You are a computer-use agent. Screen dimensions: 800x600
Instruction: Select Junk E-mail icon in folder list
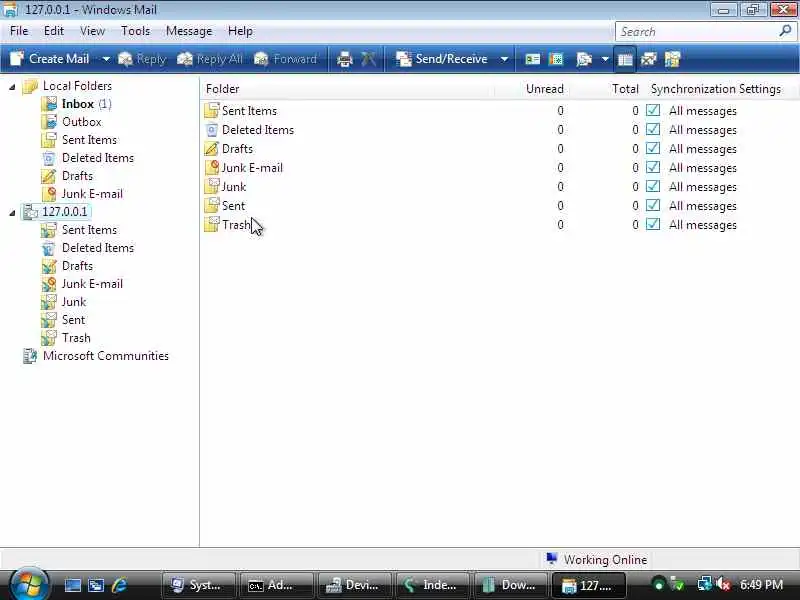pyautogui.click(x=211, y=167)
